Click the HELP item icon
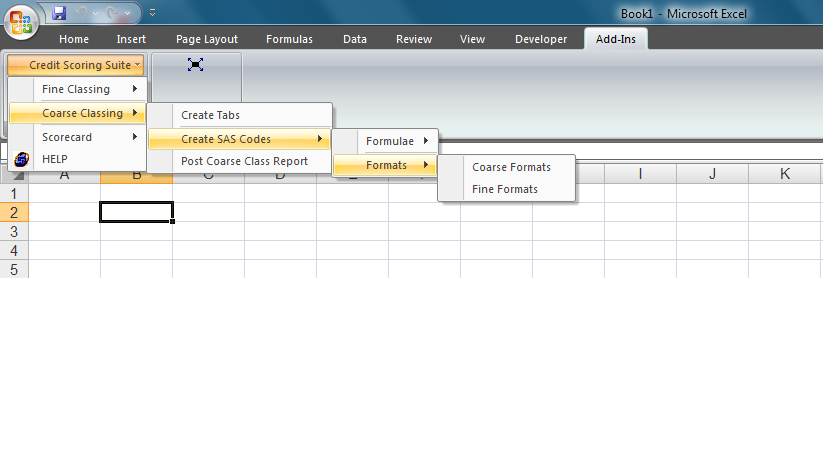Screen dimensions: 823x460 coord(22,159)
